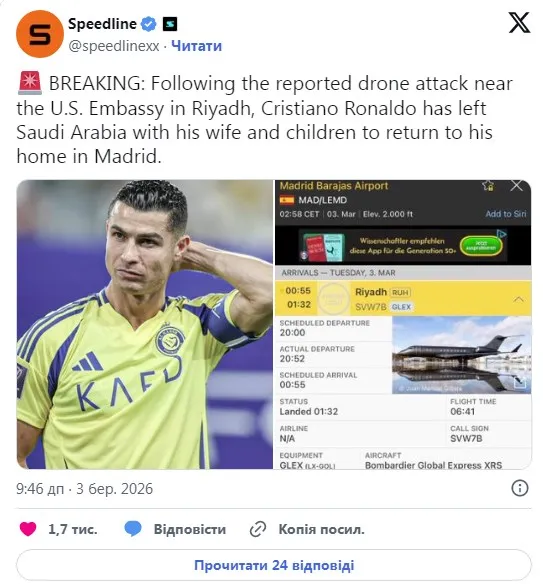
Task: Like the post with heart icon
Action: click(x=28, y=529)
